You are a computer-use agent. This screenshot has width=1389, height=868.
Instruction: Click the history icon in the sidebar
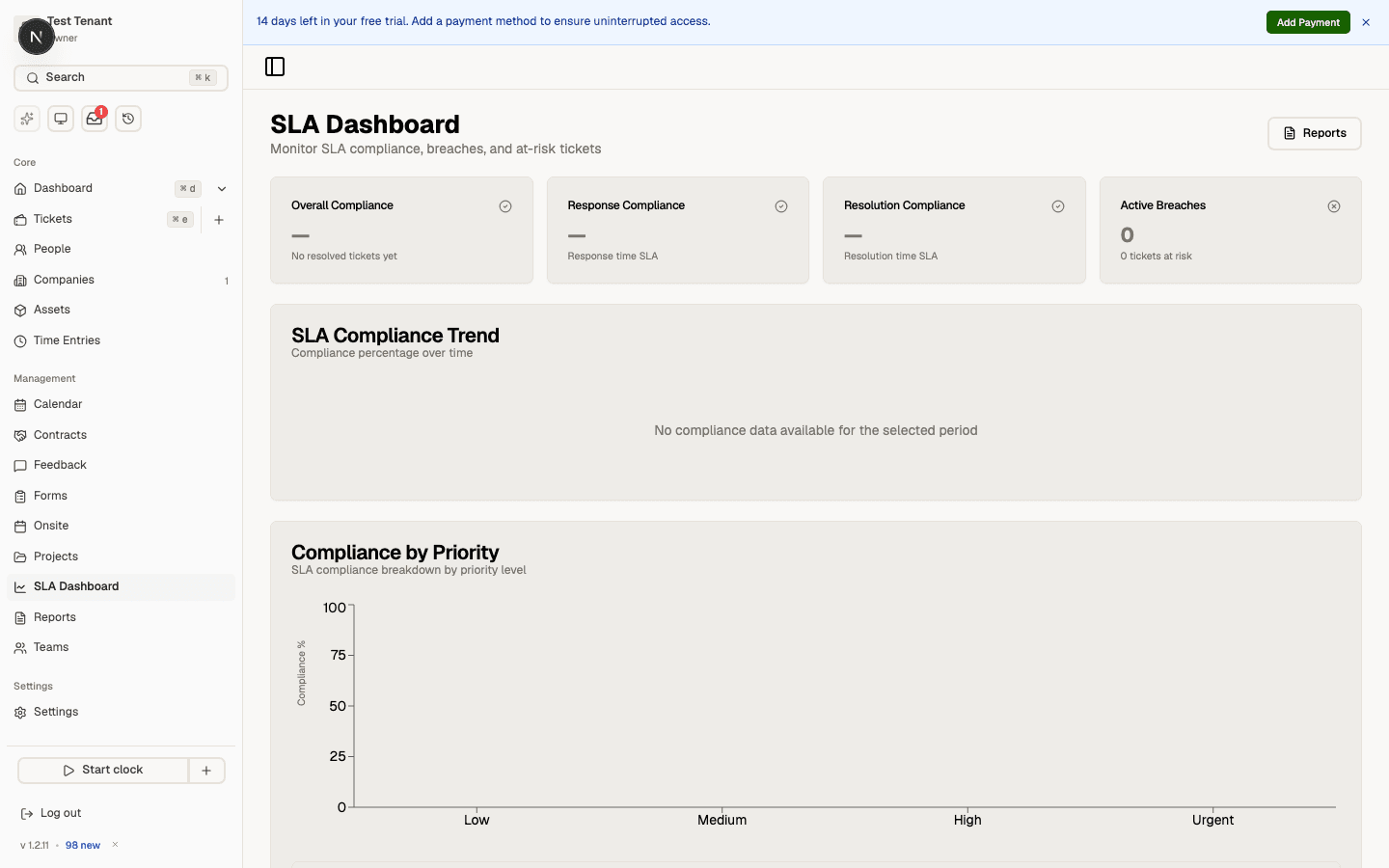127,118
